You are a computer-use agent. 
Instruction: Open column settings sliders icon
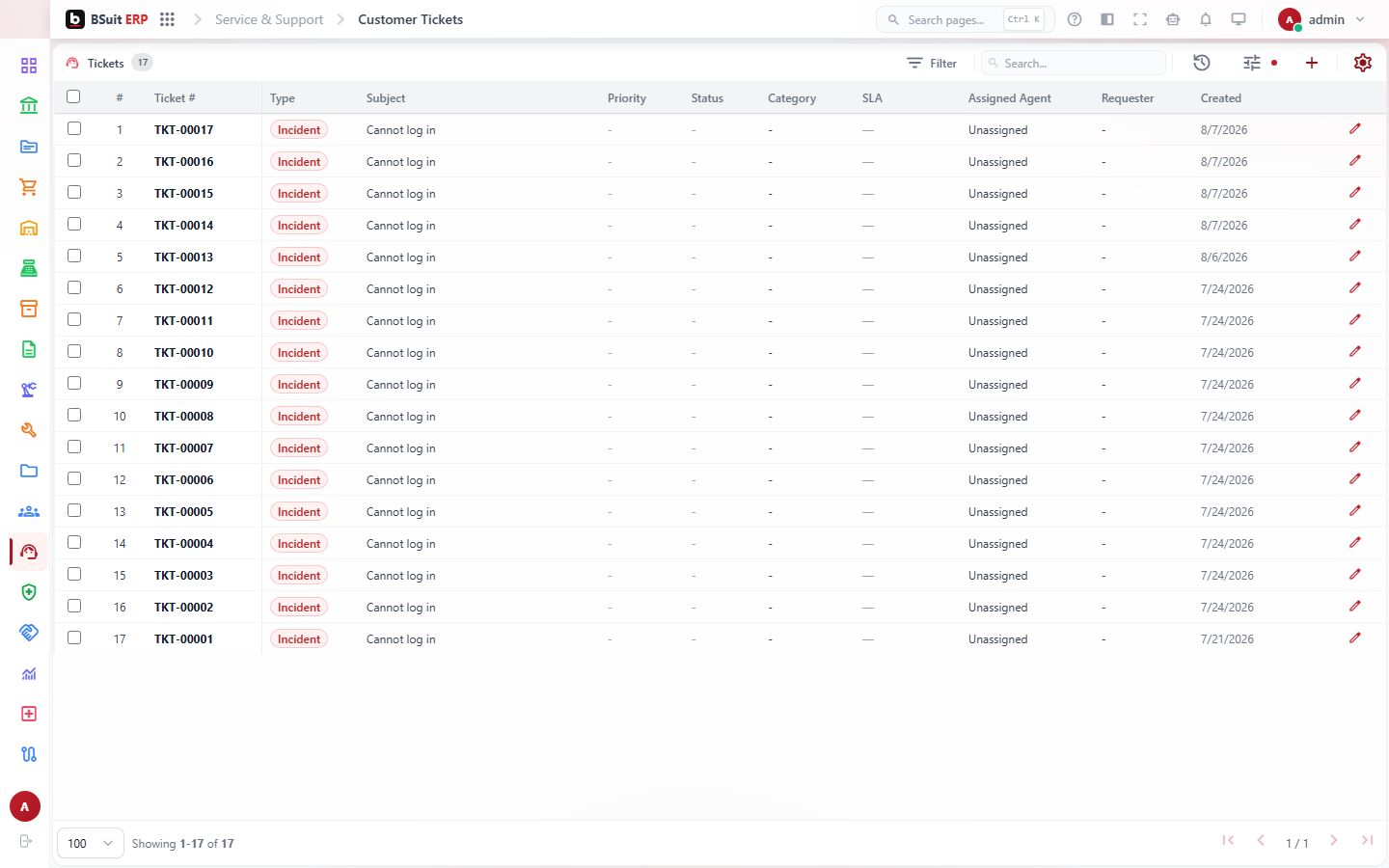pos(1252,63)
